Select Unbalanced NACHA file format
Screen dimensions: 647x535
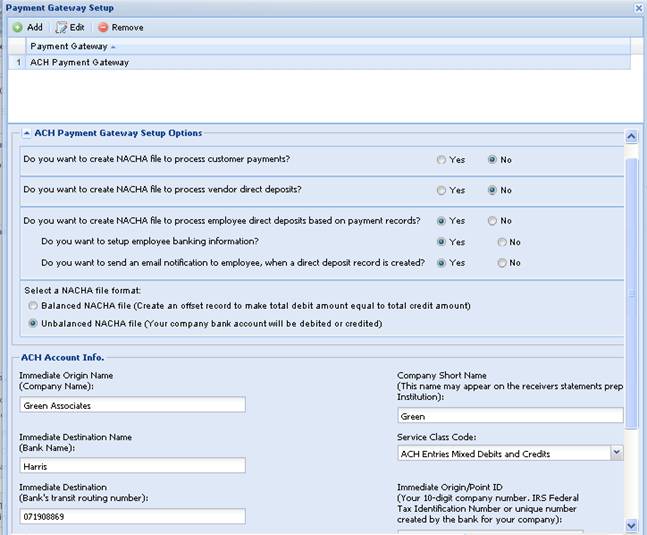pos(34,323)
